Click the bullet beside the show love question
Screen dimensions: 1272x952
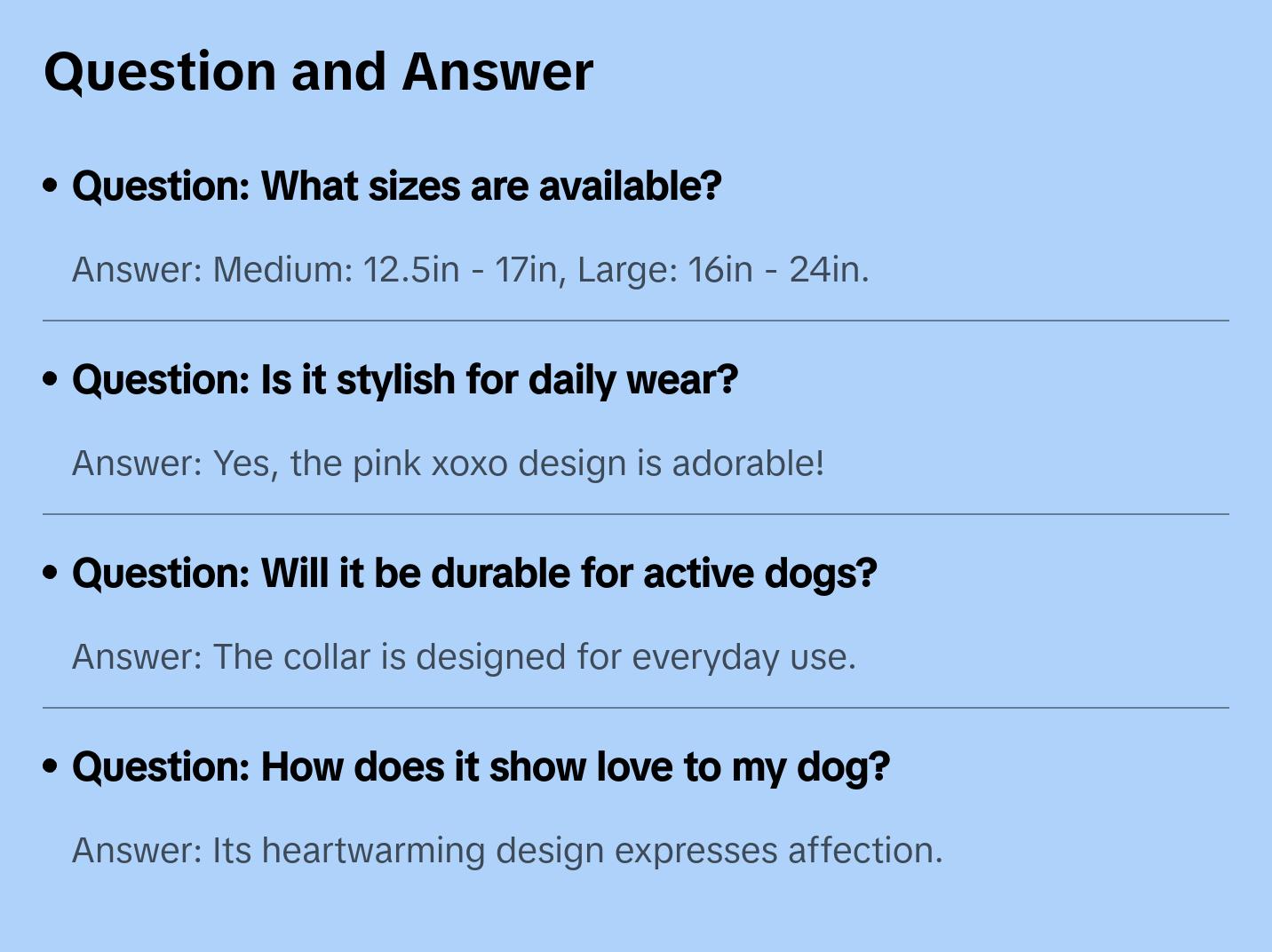point(51,766)
